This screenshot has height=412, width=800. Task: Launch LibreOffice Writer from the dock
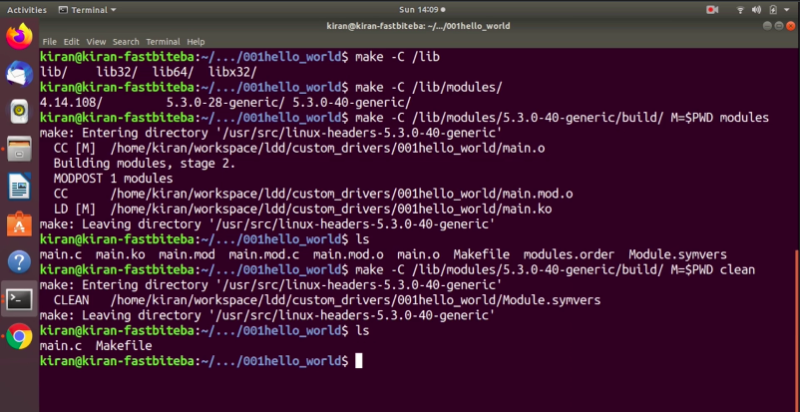[x=19, y=186]
